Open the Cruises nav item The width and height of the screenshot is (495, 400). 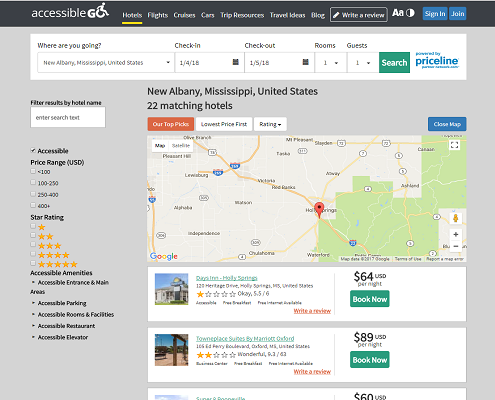coord(184,15)
